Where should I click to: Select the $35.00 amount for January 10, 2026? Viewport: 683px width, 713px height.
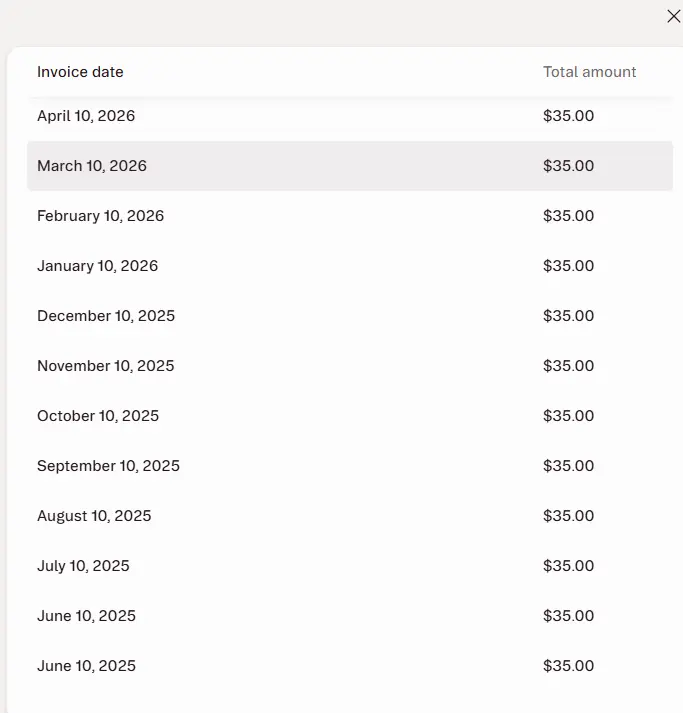(568, 266)
